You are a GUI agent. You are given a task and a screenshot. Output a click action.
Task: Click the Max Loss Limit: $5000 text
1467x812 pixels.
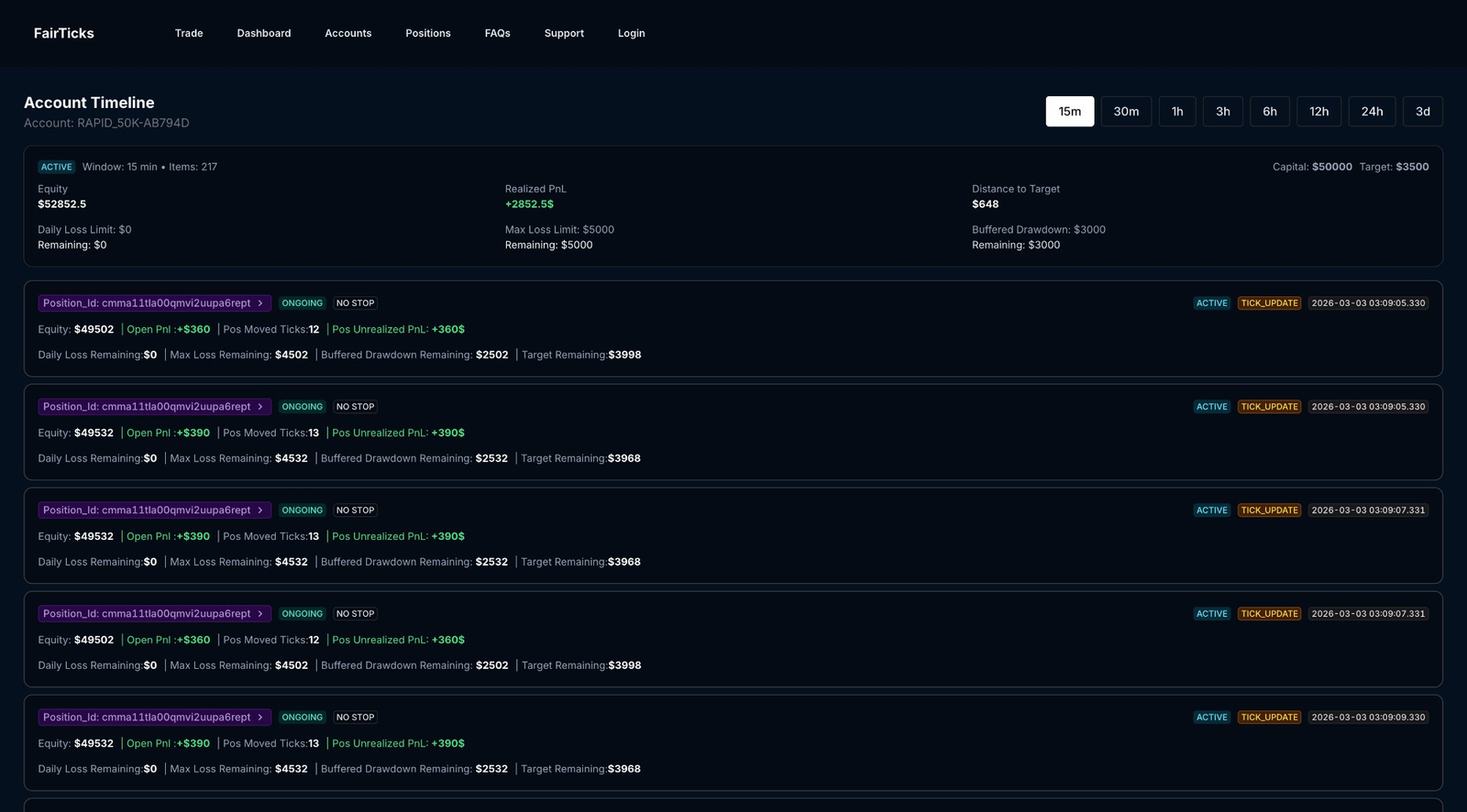[x=559, y=230]
